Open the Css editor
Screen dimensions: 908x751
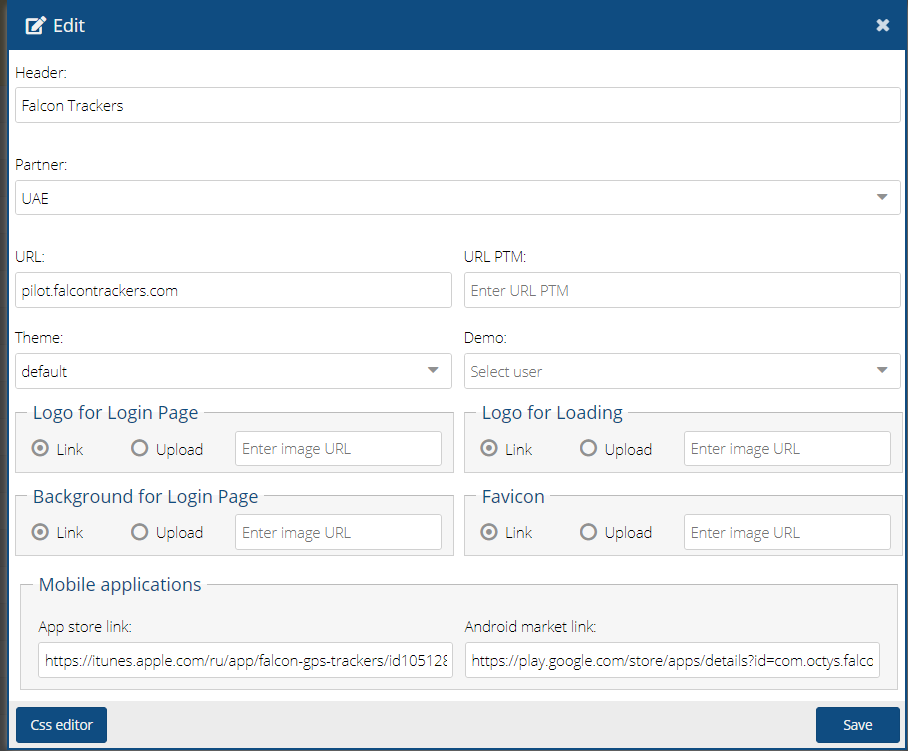(x=61, y=725)
